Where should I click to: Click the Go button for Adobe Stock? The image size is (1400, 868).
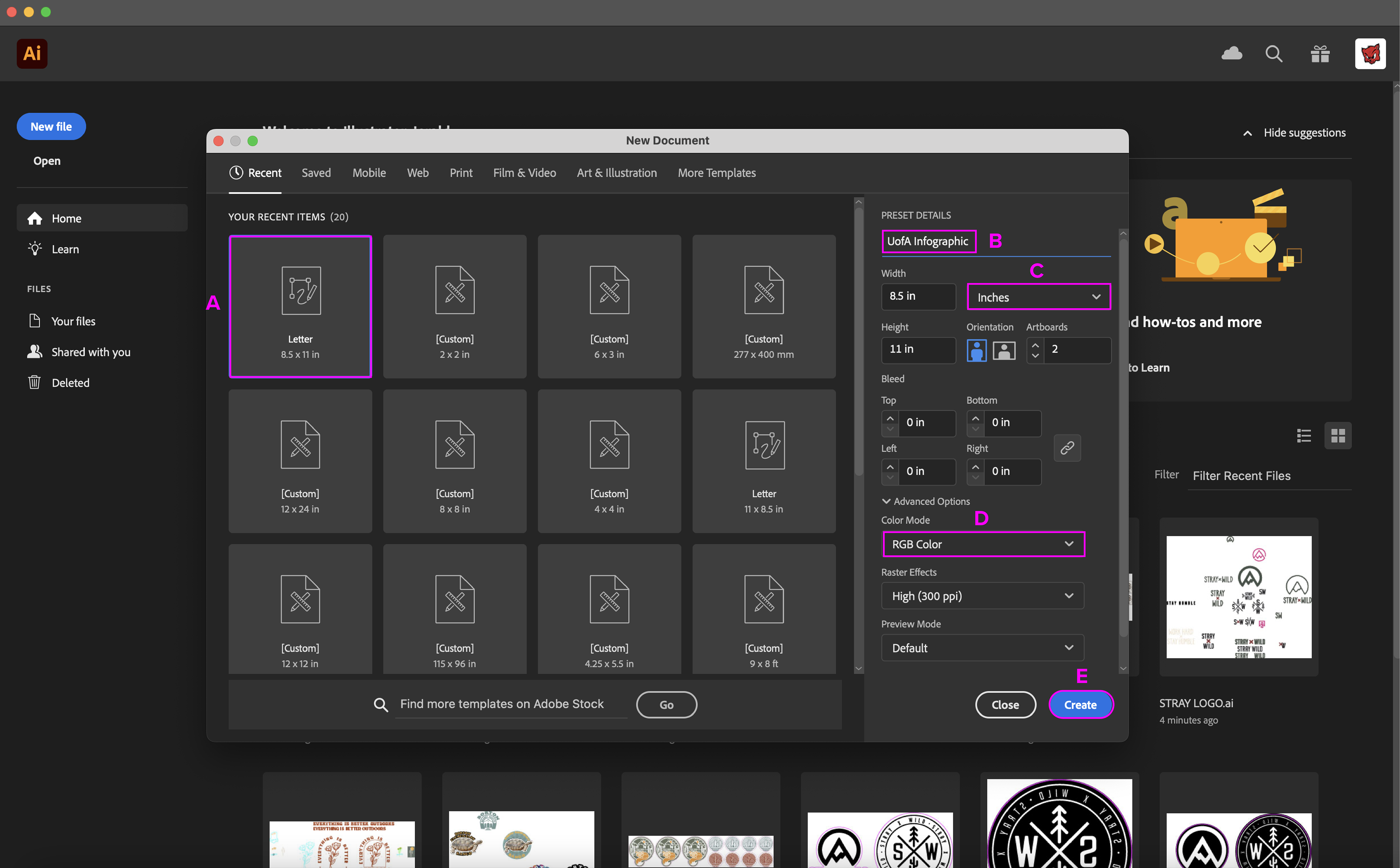[x=666, y=705]
